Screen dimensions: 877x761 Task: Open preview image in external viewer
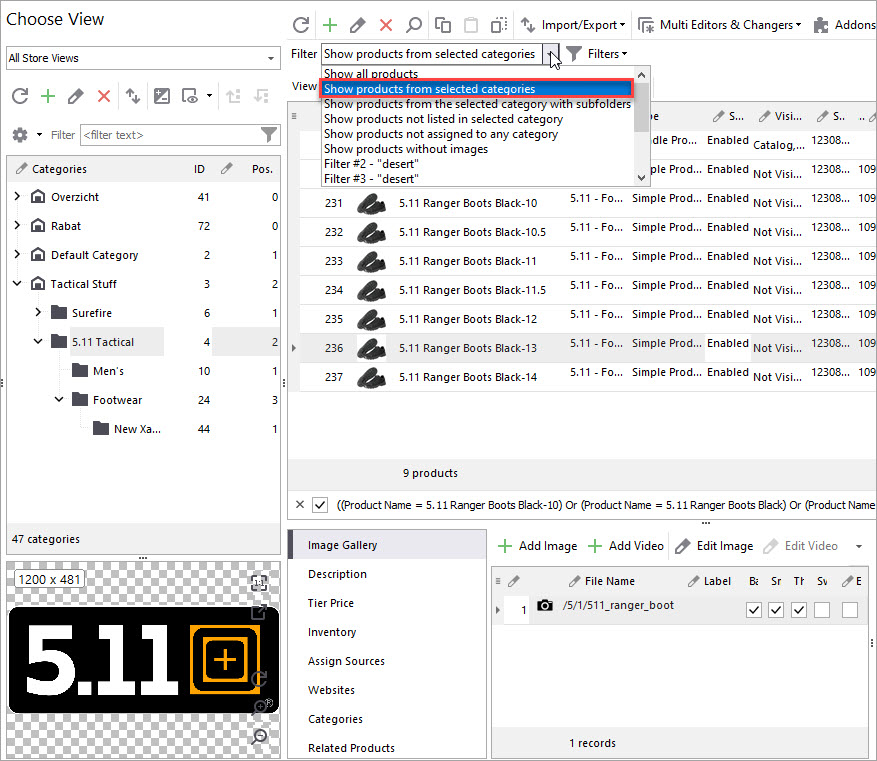pyautogui.click(x=259, y=612)
